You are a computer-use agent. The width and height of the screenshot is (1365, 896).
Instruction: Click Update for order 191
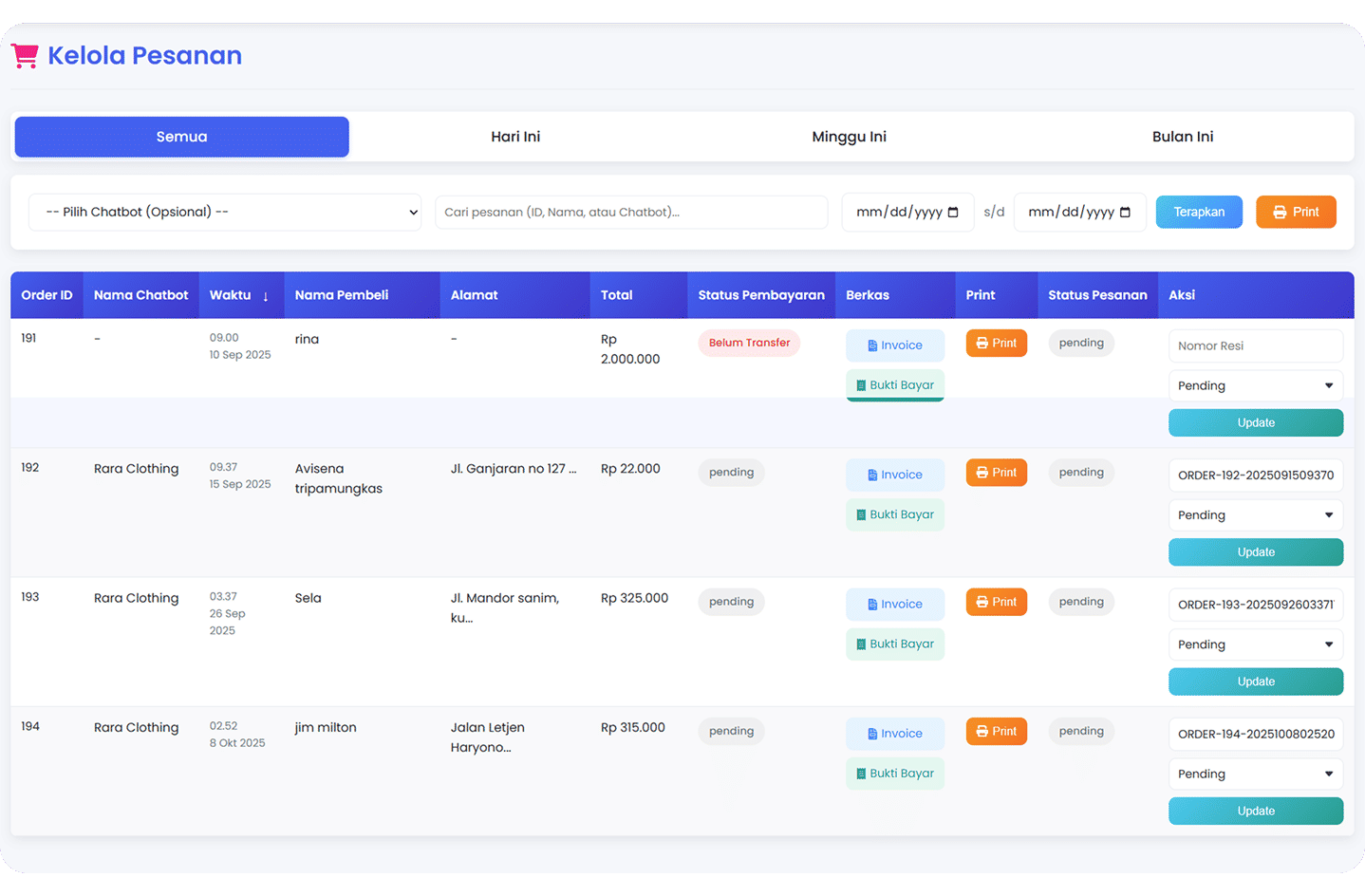(1255, 422)
